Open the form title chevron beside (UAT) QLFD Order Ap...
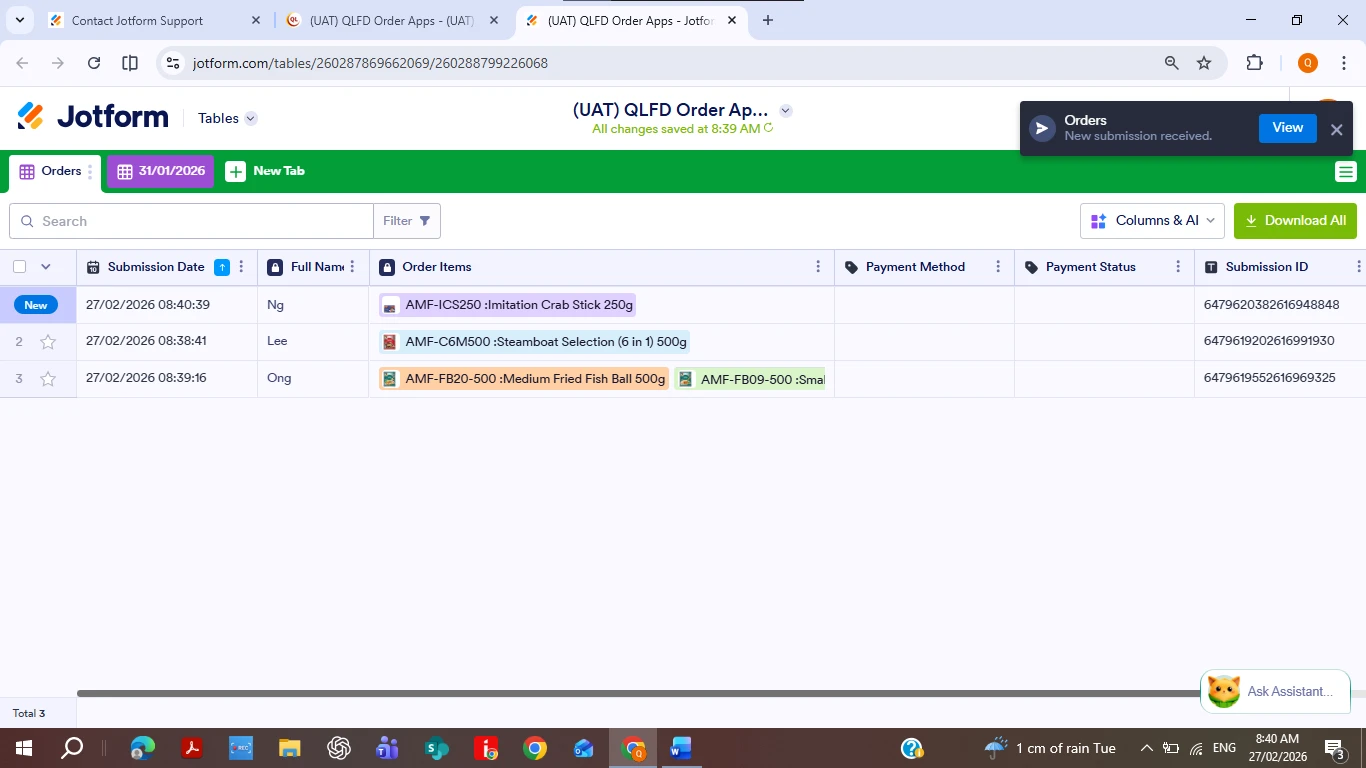This screenshot has height=768, width=1366. coord(785,110)
